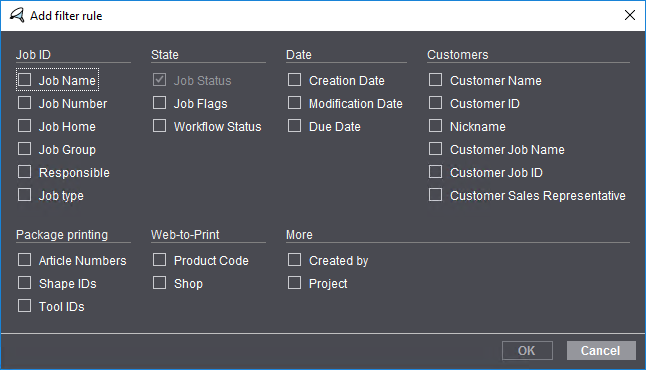Select the Shop checkbox

point(159,283)
